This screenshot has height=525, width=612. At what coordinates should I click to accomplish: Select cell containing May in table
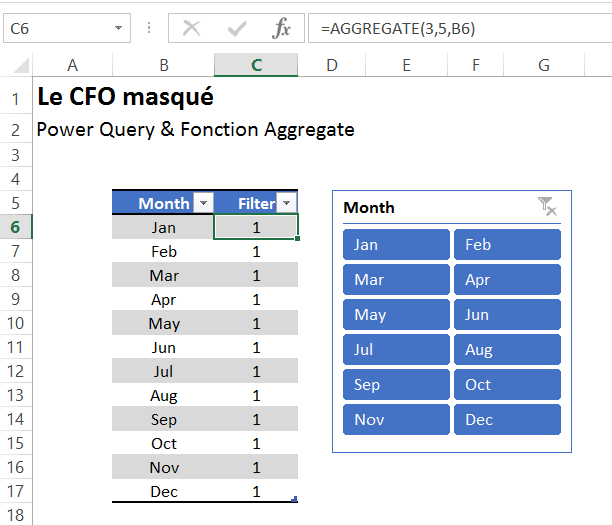pos(163,323)
